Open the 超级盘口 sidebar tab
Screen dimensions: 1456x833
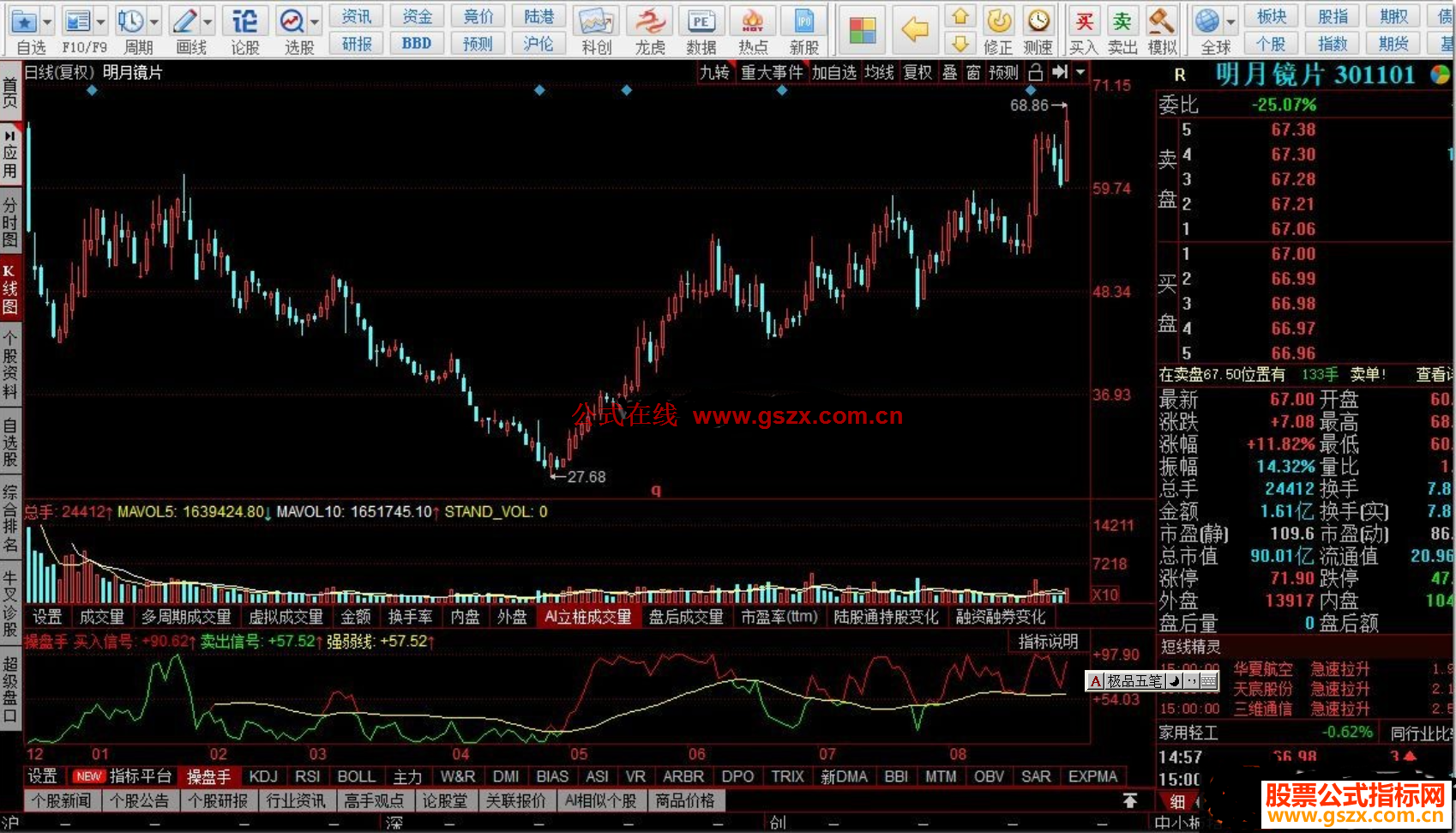(9, 690)
